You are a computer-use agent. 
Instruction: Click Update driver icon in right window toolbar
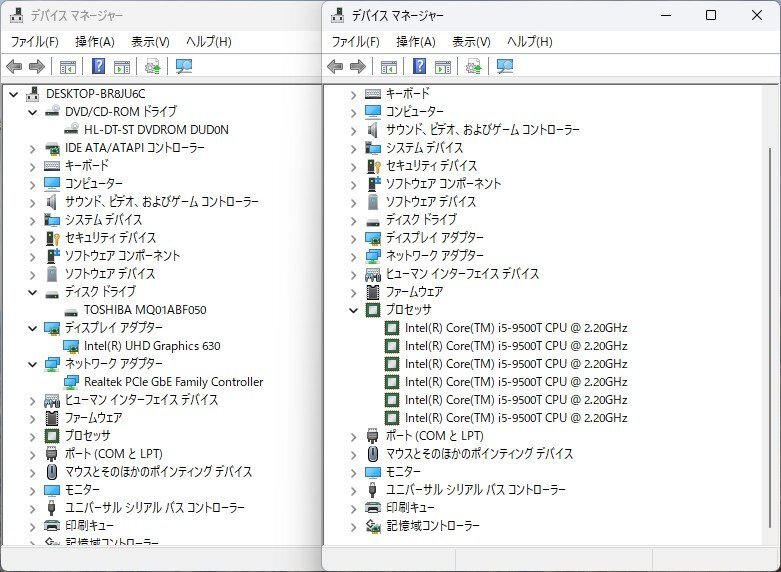coord(473,66)
